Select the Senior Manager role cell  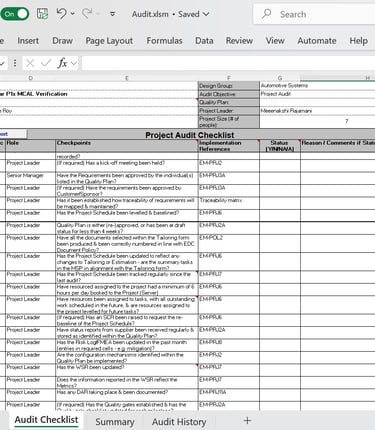click(x=30, y=178)
